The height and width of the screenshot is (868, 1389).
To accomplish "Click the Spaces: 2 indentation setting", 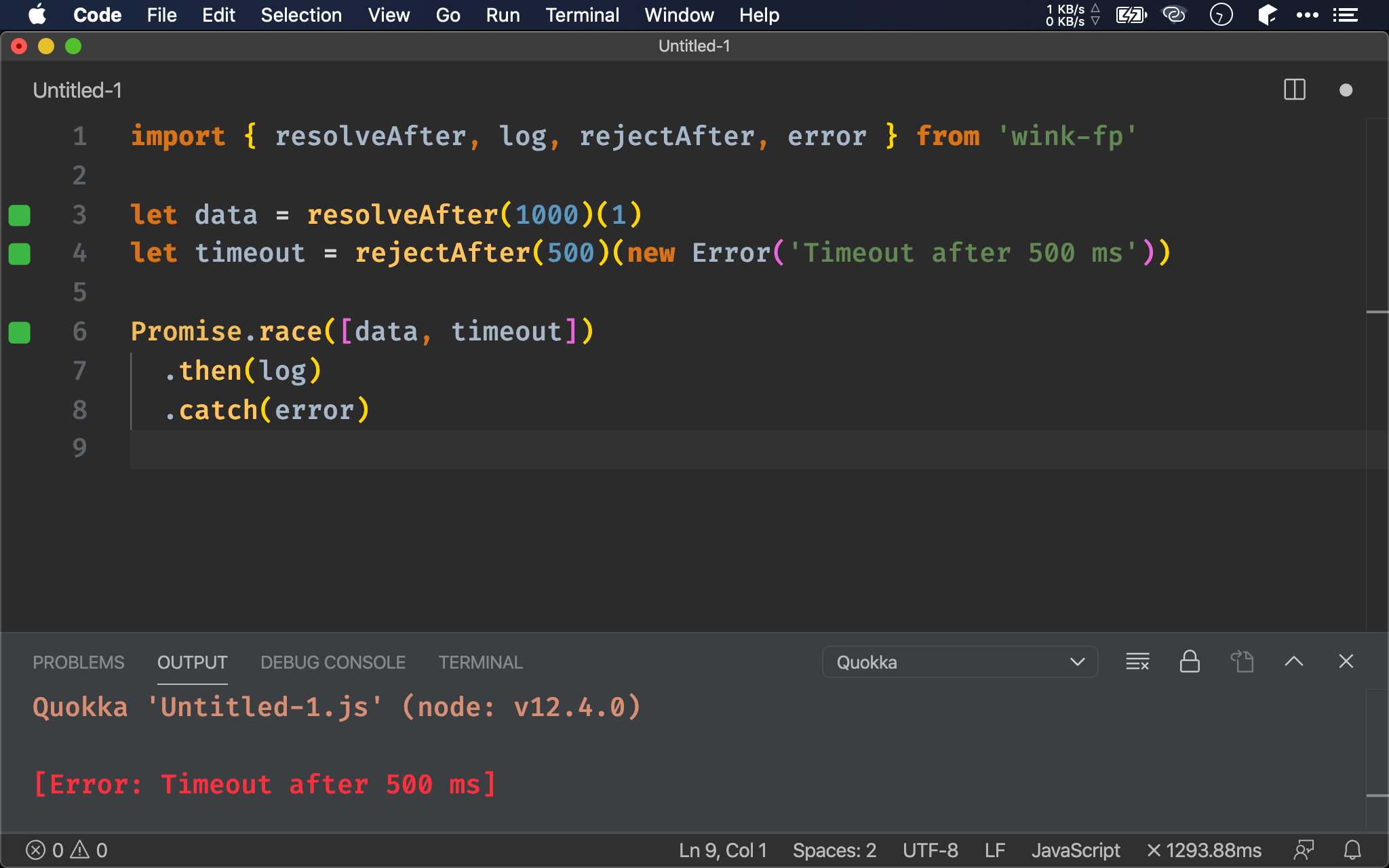I will 834,850.
